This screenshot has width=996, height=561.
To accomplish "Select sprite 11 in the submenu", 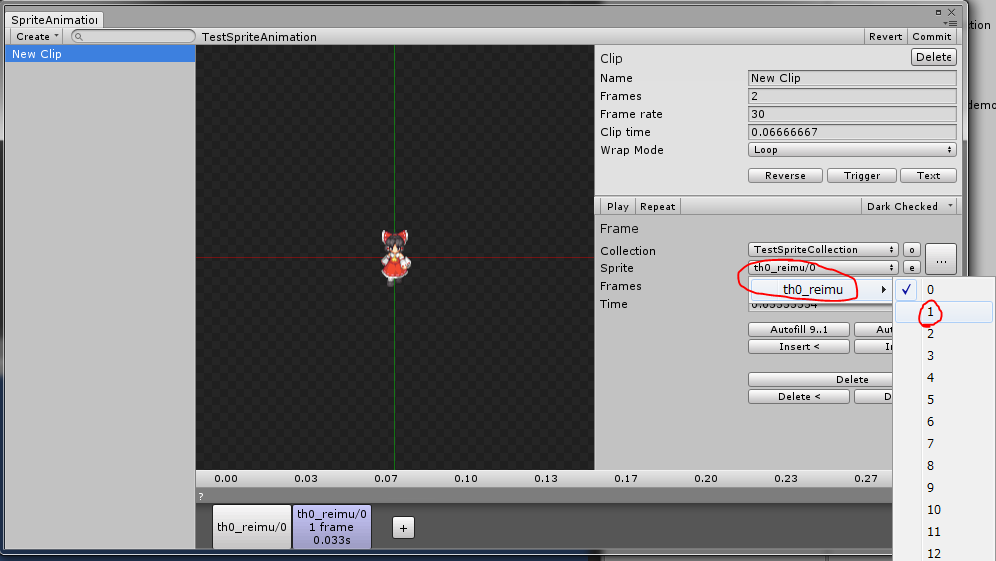I will coord(944,532).
